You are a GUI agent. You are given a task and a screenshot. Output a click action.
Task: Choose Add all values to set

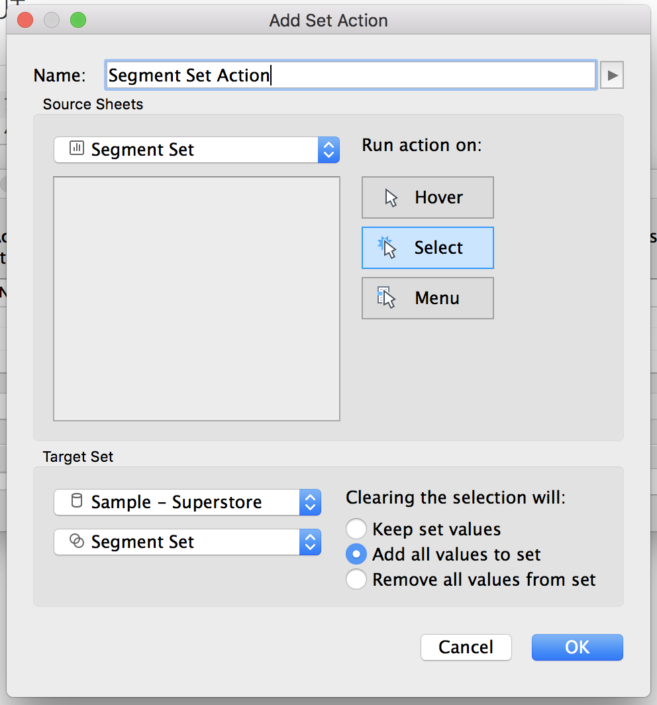click(356, 554)
